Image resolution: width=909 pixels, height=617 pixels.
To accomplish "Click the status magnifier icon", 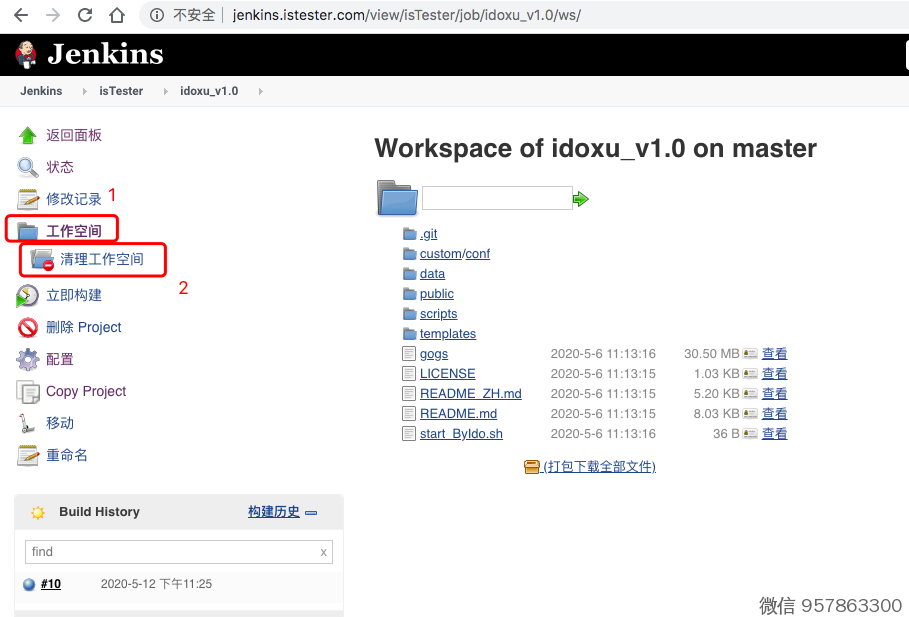I will [28, 167].
